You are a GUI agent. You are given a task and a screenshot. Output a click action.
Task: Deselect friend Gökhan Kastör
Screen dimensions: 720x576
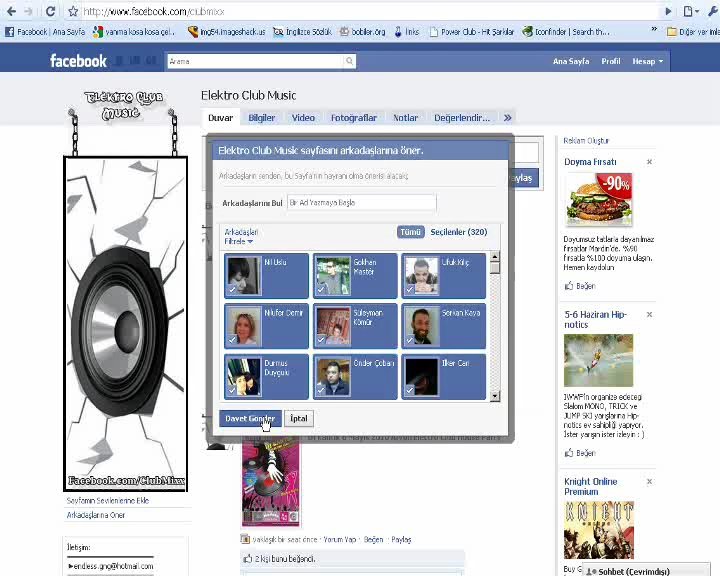tap(355, 276)
